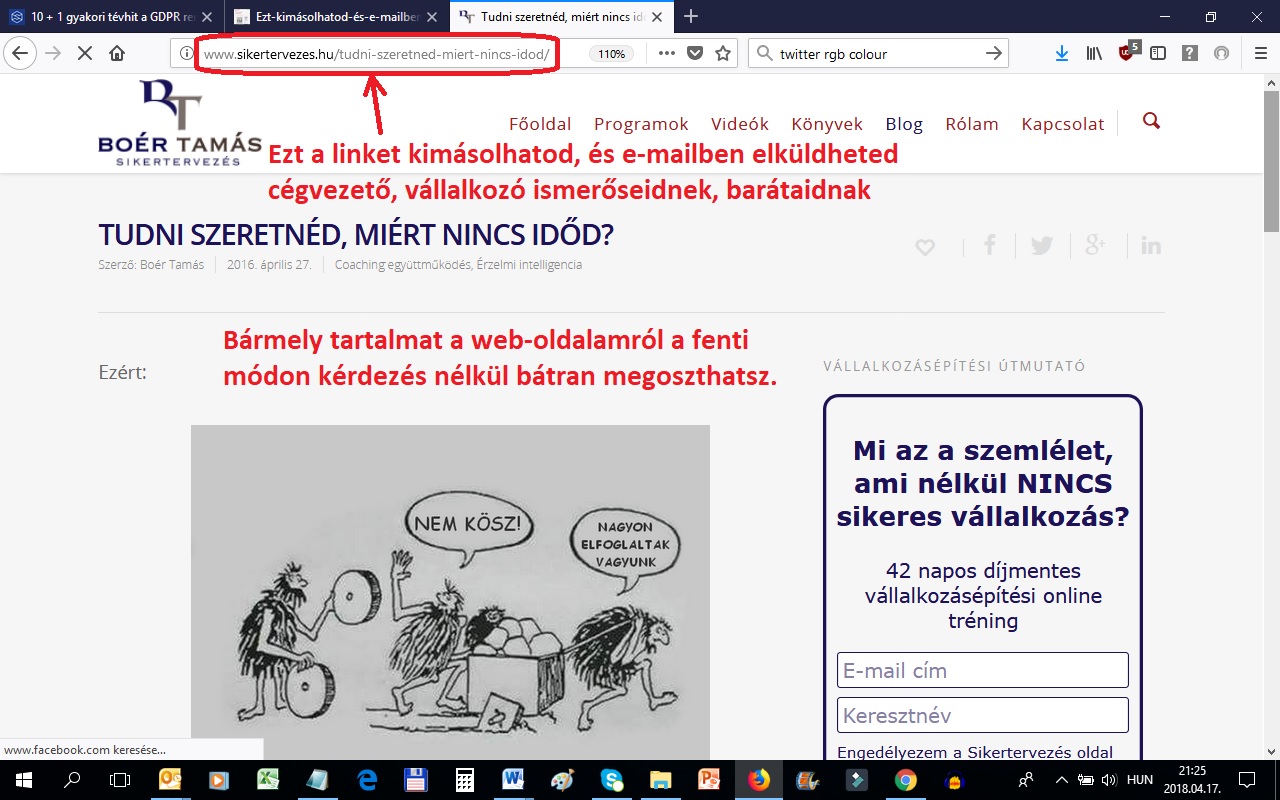
Task: Open Firefox from the taskbar
Action: coord(759,780)
